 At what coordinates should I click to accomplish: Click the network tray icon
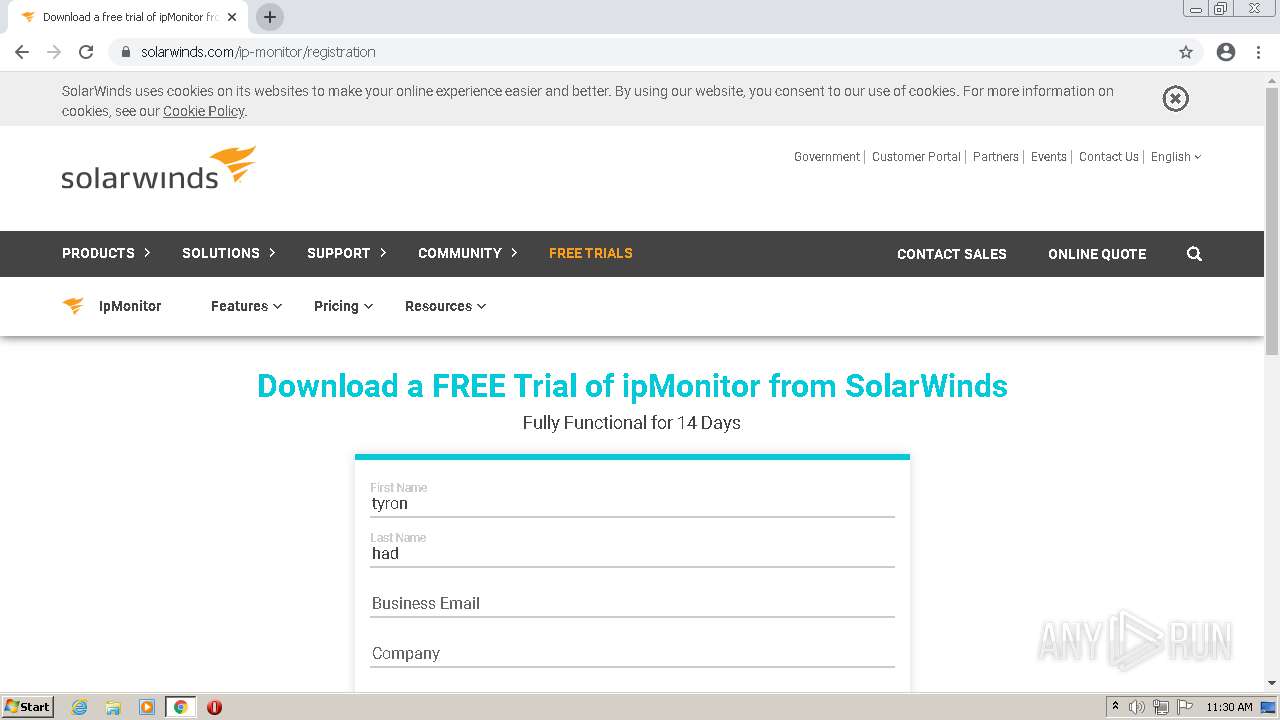tap(1161, 707)
